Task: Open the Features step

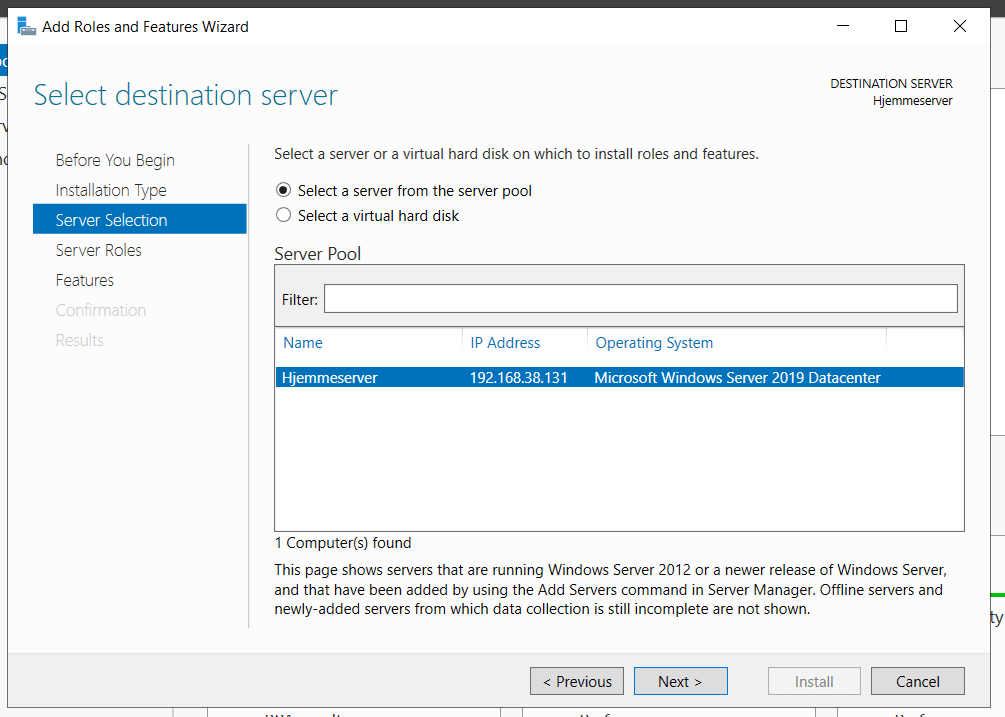Action: 85,280
